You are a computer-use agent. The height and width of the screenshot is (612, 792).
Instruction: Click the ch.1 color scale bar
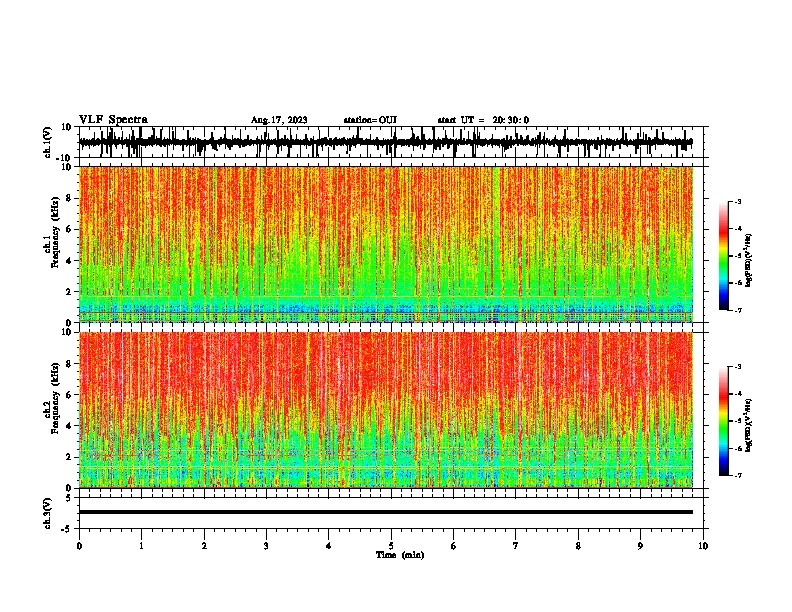coord(724,256)
